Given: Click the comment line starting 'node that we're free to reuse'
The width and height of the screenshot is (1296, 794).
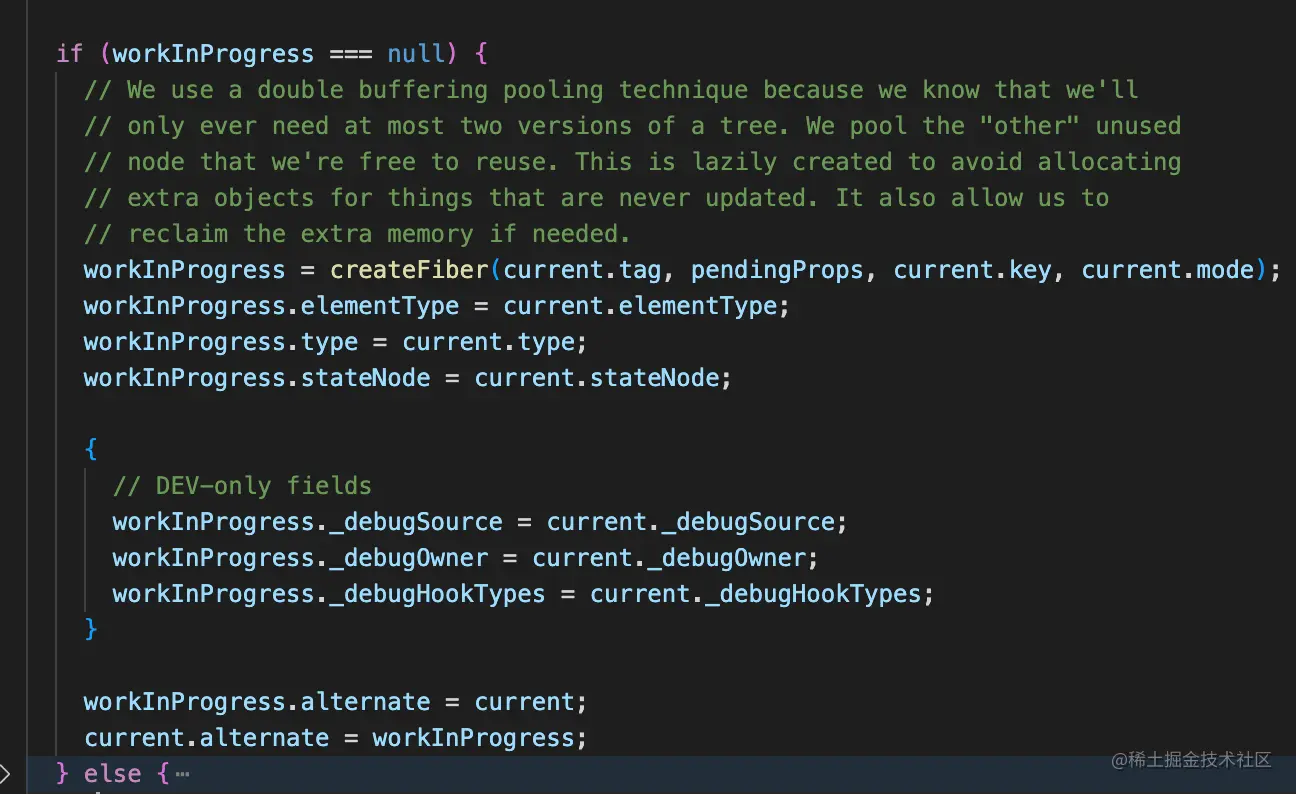Looking at the screenshot, I should 633,162.
